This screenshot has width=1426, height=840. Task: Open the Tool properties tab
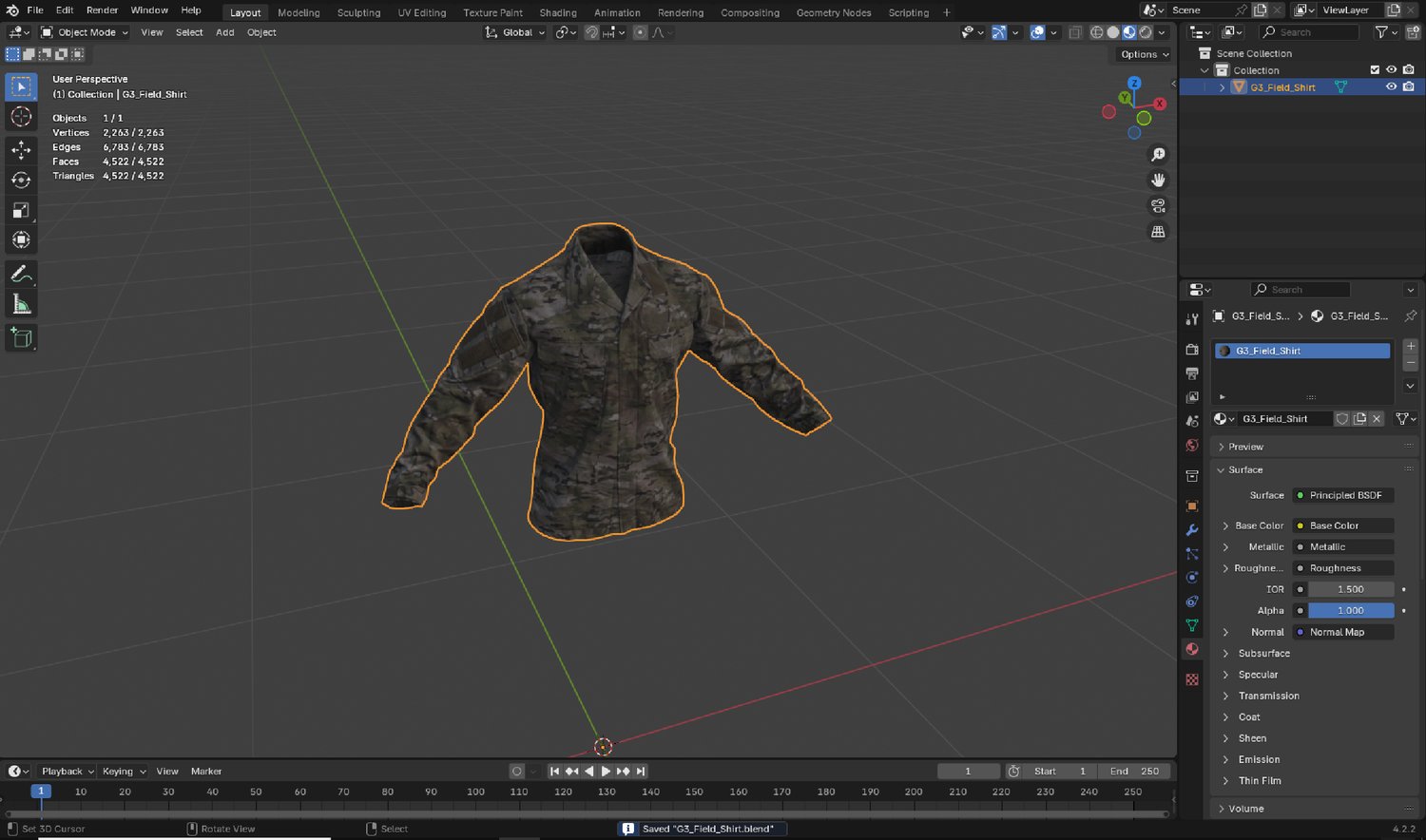(1192, 319)
